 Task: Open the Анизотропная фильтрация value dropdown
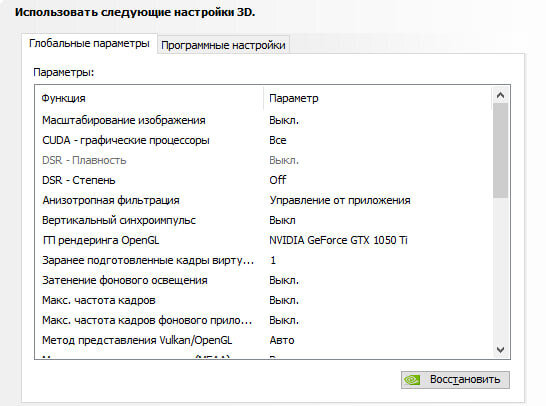340,201
